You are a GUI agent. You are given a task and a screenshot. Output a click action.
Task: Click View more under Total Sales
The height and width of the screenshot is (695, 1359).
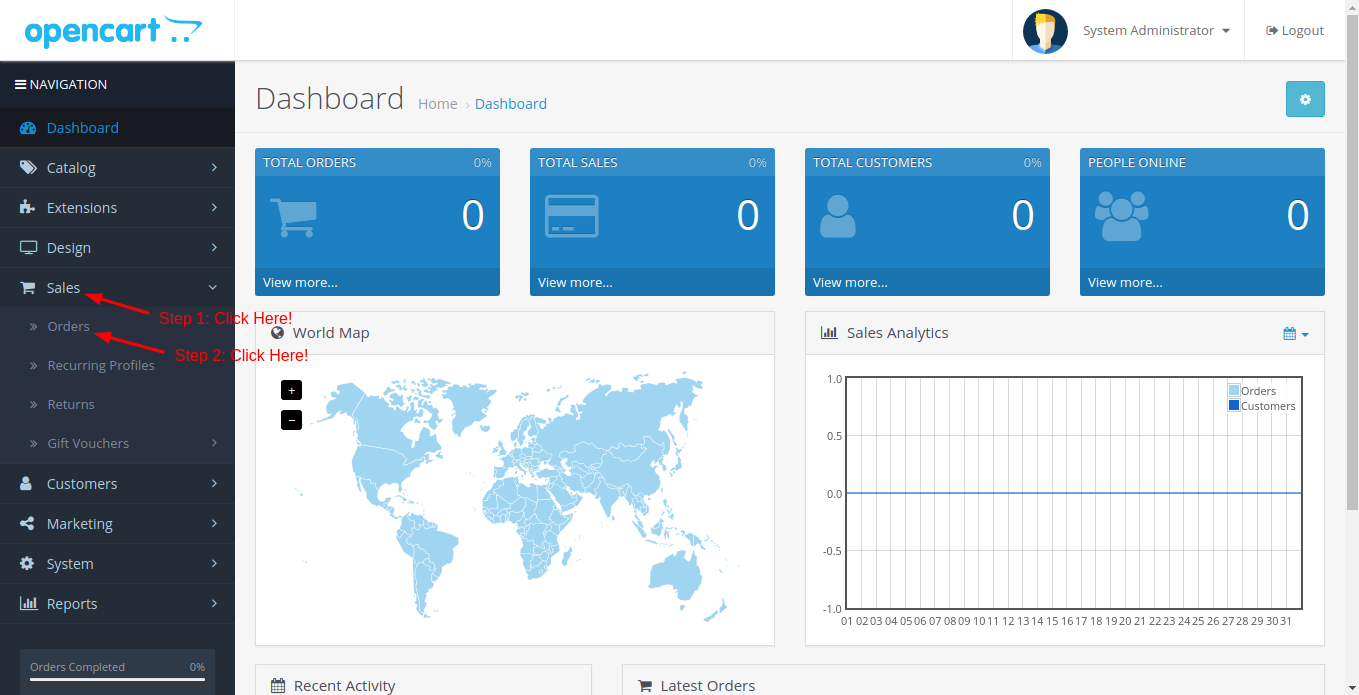click(x=575, y=283)
